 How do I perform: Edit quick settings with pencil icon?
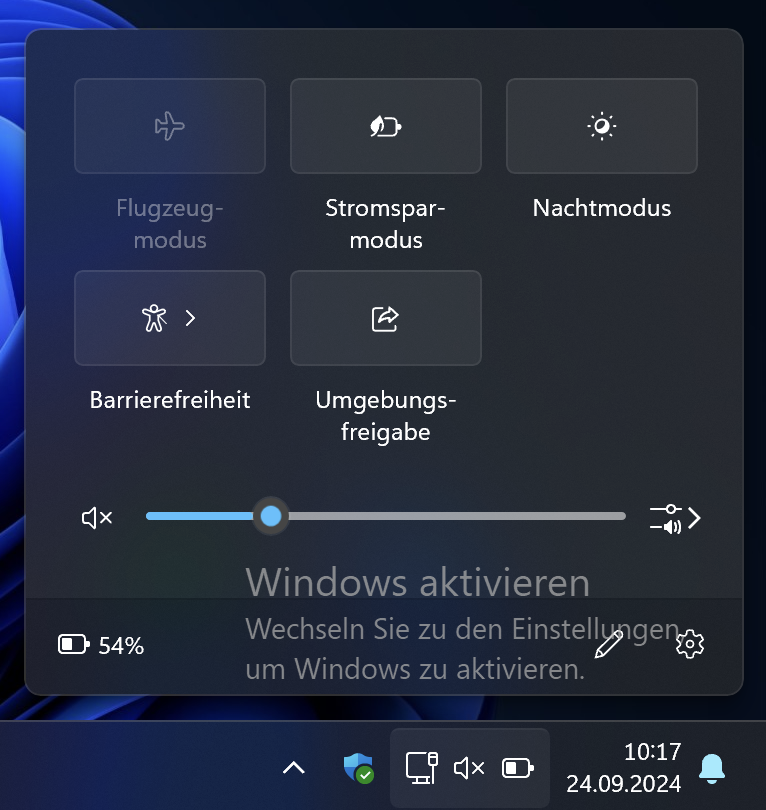point(608,644)
